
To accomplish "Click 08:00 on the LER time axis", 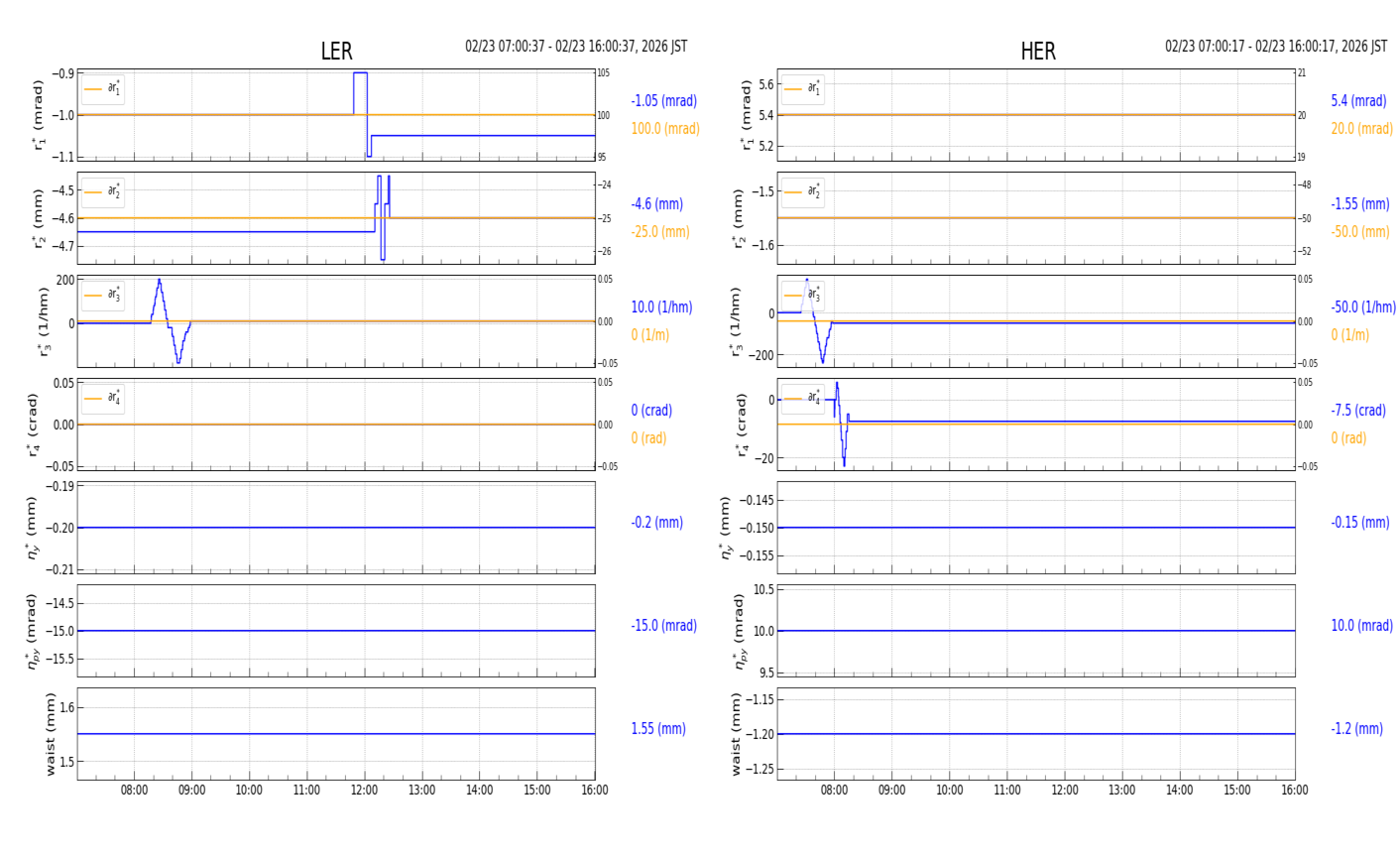I will click(x=135, y=791).
